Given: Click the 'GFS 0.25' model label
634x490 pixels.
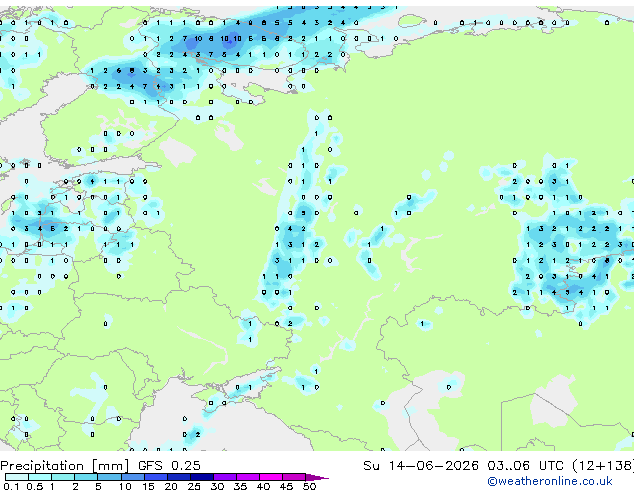Looking at the screenshot, I should (169, 466).
